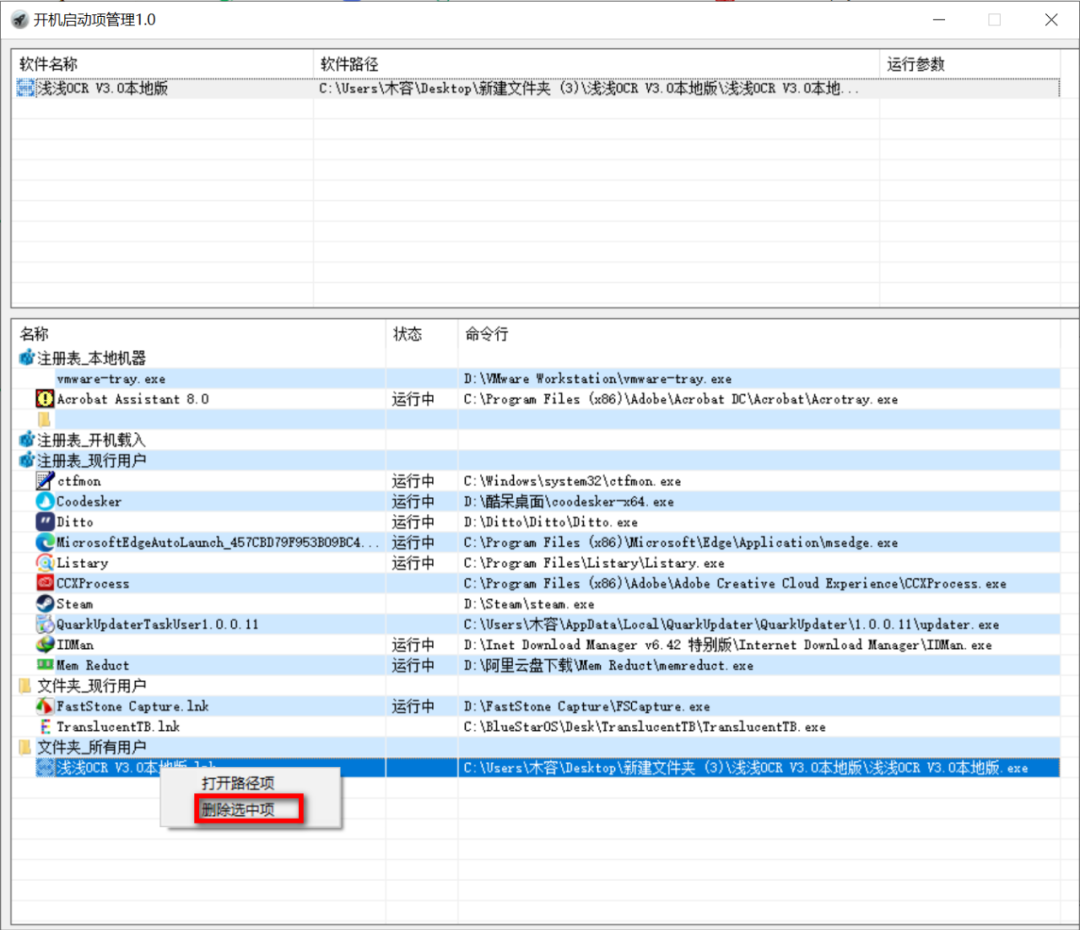Select the TranslucentTB.lnk entry name
1080x930 pixels.
[118, 727]
